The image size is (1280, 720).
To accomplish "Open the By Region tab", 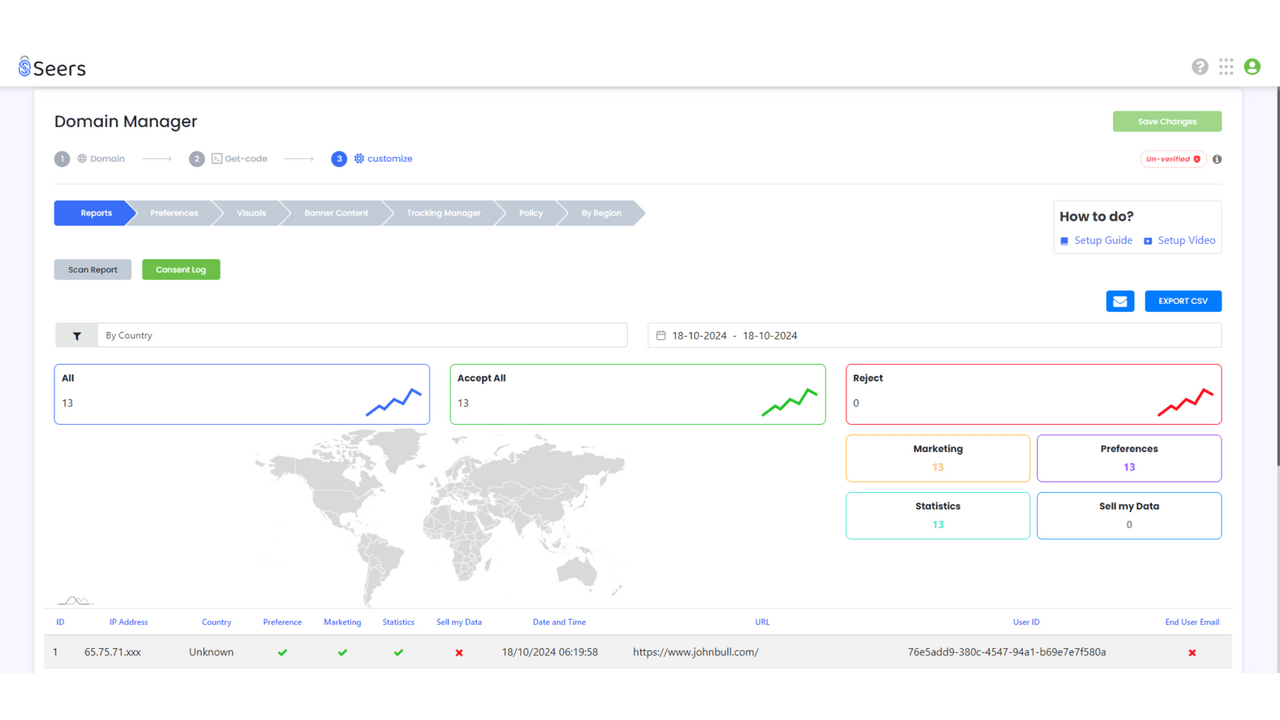I will pyautogui.click(x=601, y=213).
